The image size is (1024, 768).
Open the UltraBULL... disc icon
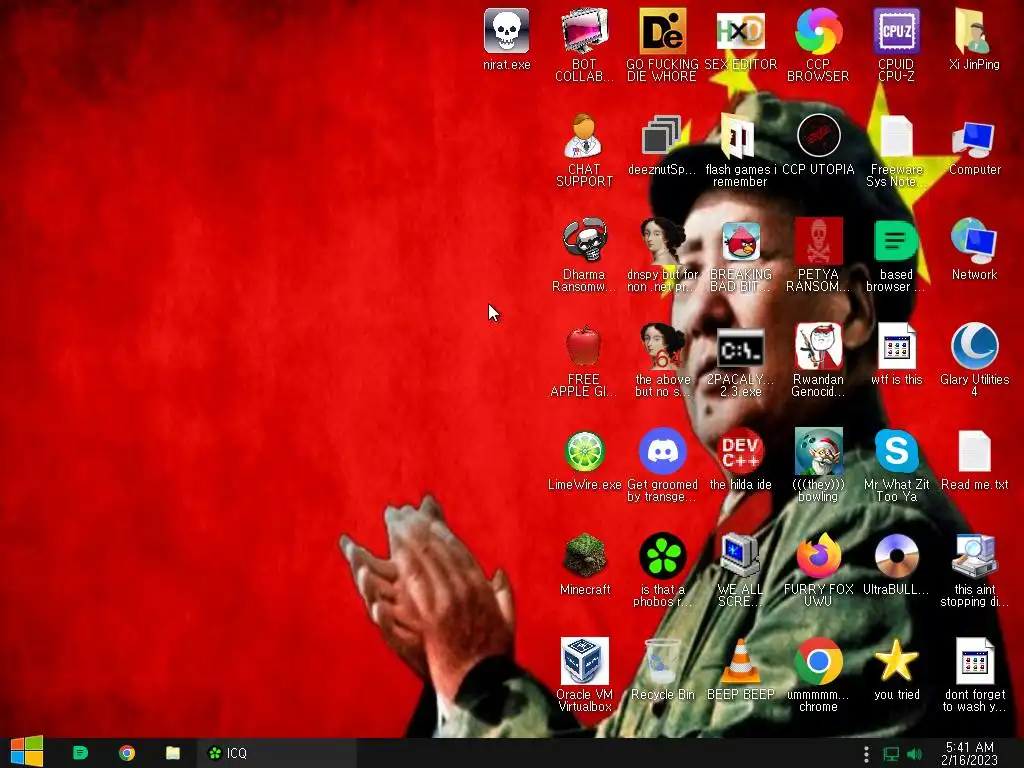pyautogui.click(x=897, y=556)
